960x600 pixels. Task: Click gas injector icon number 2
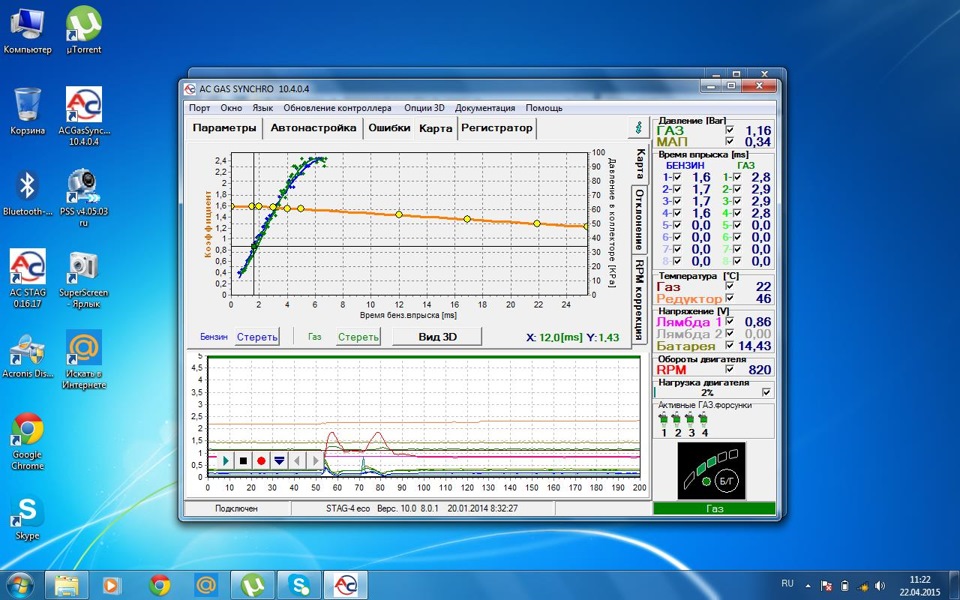click(677, 420)
